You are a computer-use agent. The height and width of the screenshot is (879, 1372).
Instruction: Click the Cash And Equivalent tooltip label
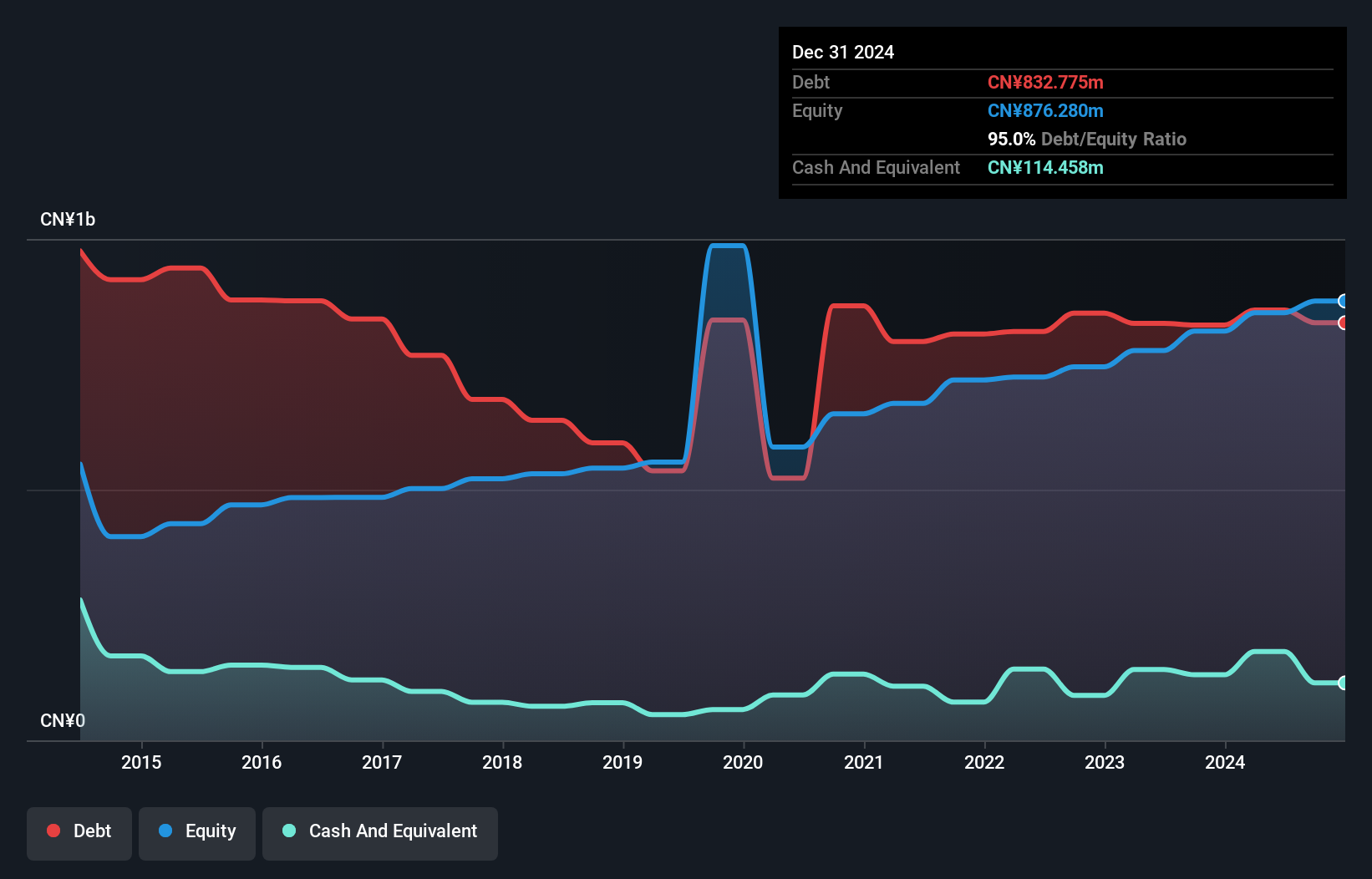(x=876, y=168)
